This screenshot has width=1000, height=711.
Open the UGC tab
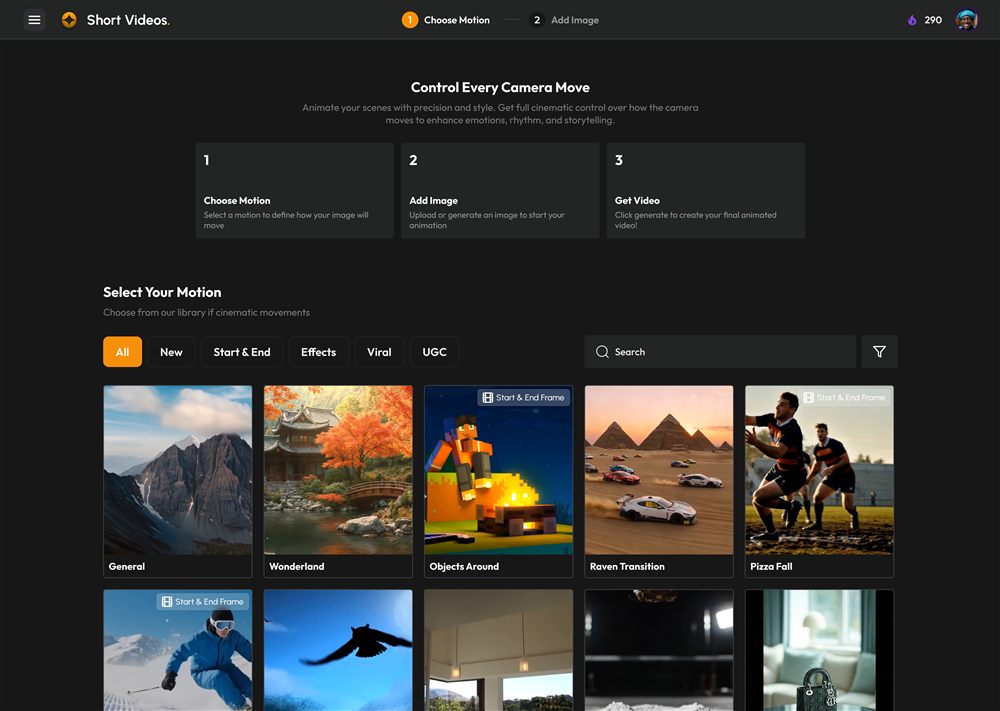pyautogui.click(x=434, y=351)
